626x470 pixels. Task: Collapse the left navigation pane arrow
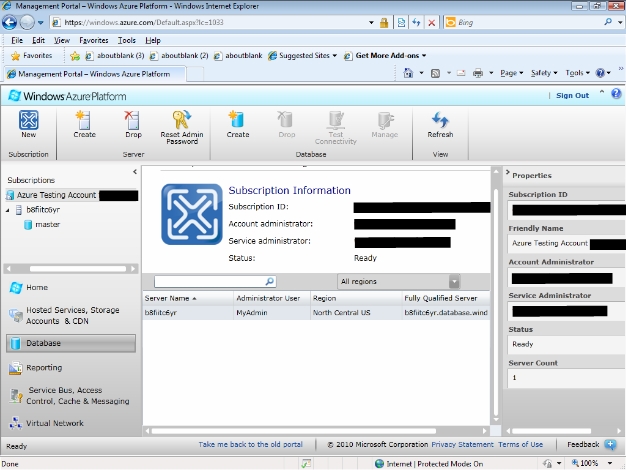(x=135, y=172)
